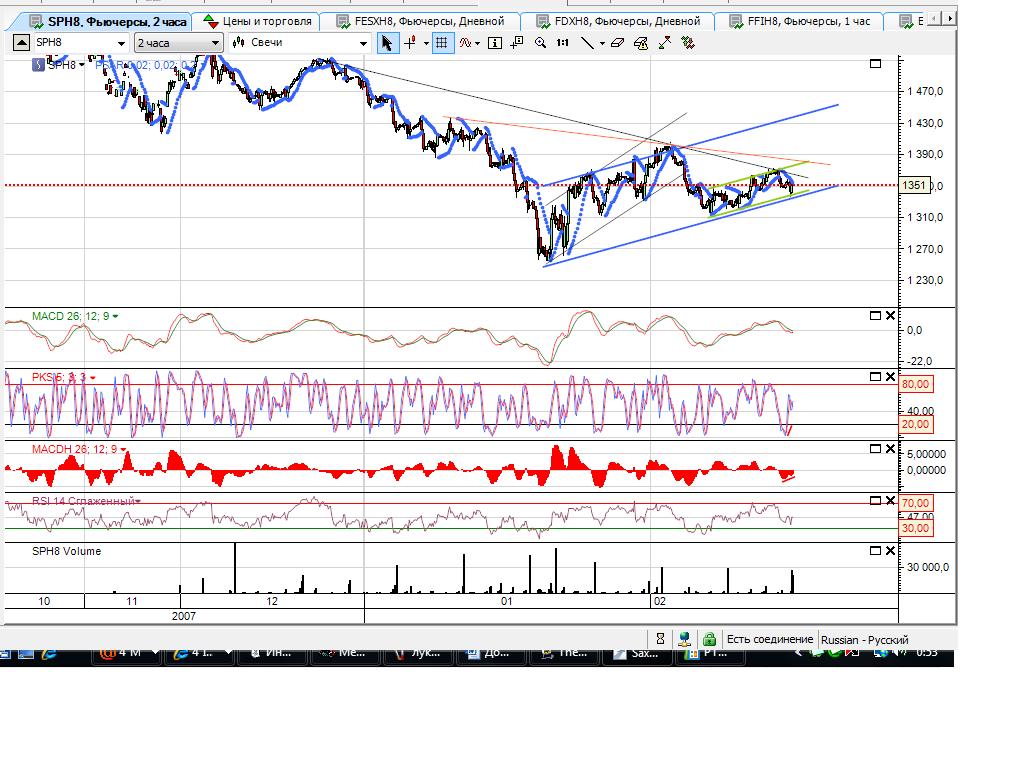Close the RSI 14 pane

coord(890,500)
